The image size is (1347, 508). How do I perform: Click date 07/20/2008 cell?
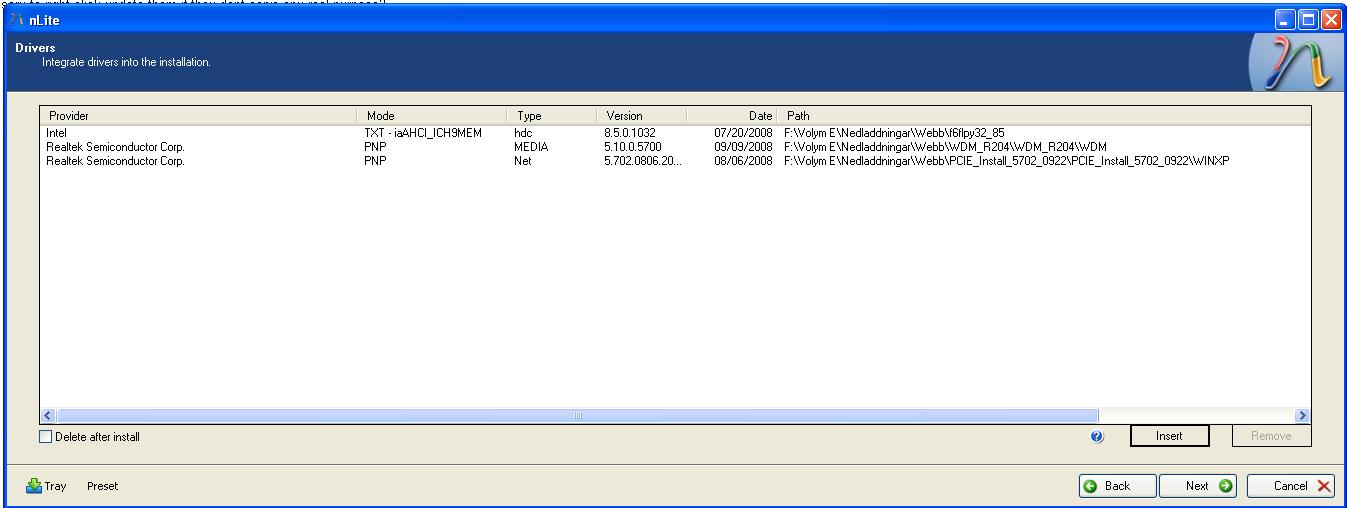(x=743, y=132)
